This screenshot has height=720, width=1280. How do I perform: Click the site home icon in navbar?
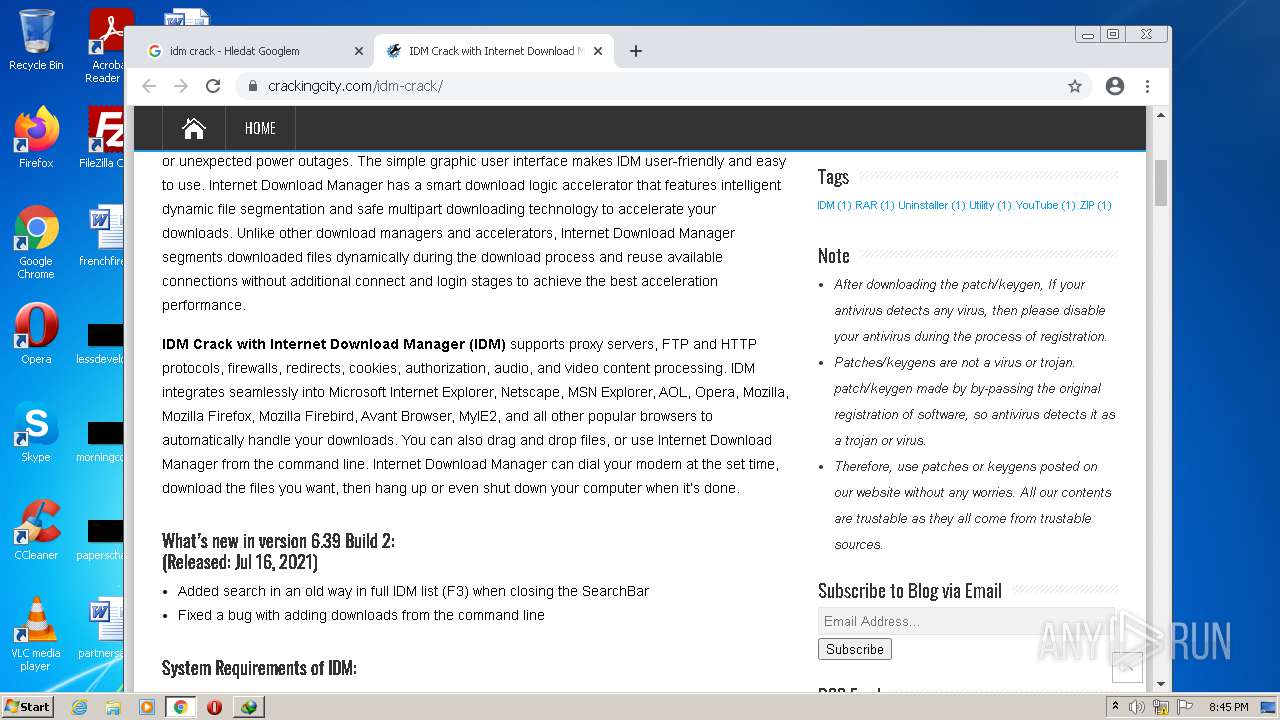tap(194, 128)
